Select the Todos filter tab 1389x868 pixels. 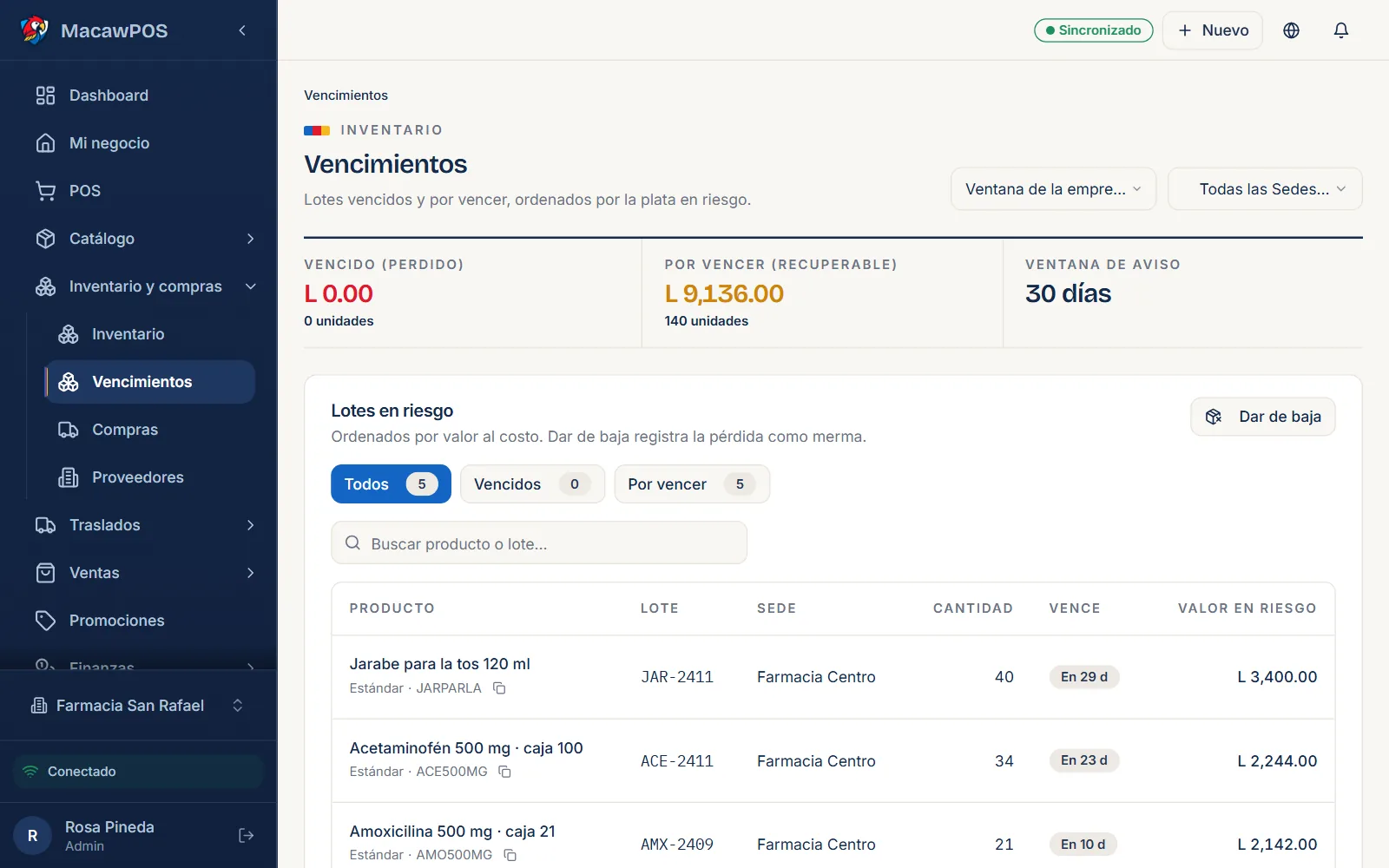pos(391,484)
